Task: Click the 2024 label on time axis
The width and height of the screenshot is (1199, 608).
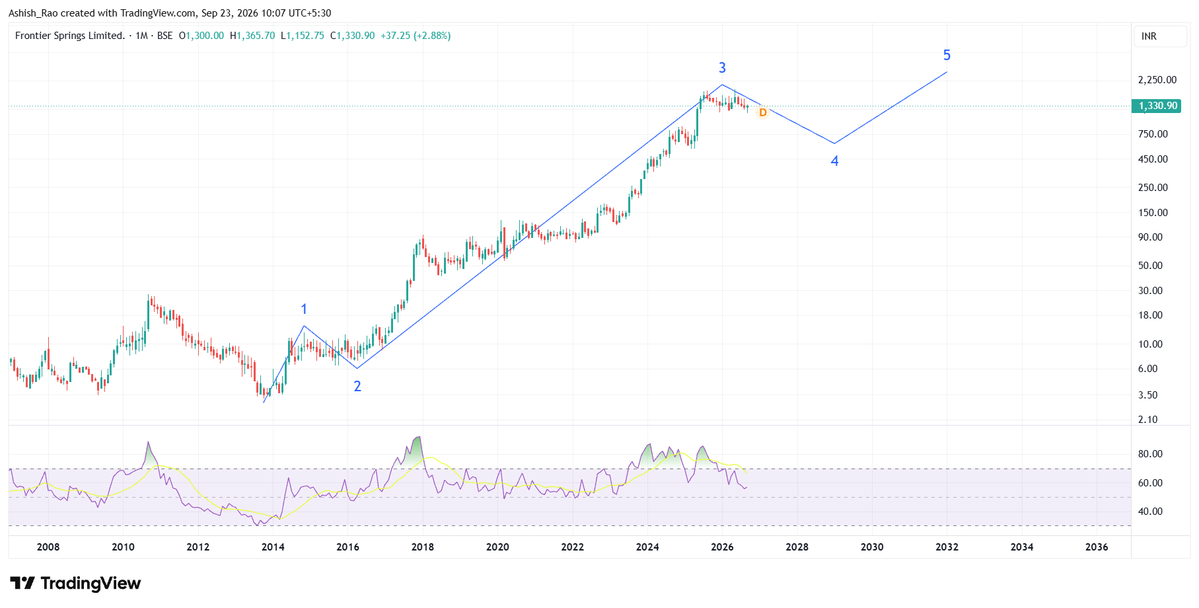Action: 648,548
